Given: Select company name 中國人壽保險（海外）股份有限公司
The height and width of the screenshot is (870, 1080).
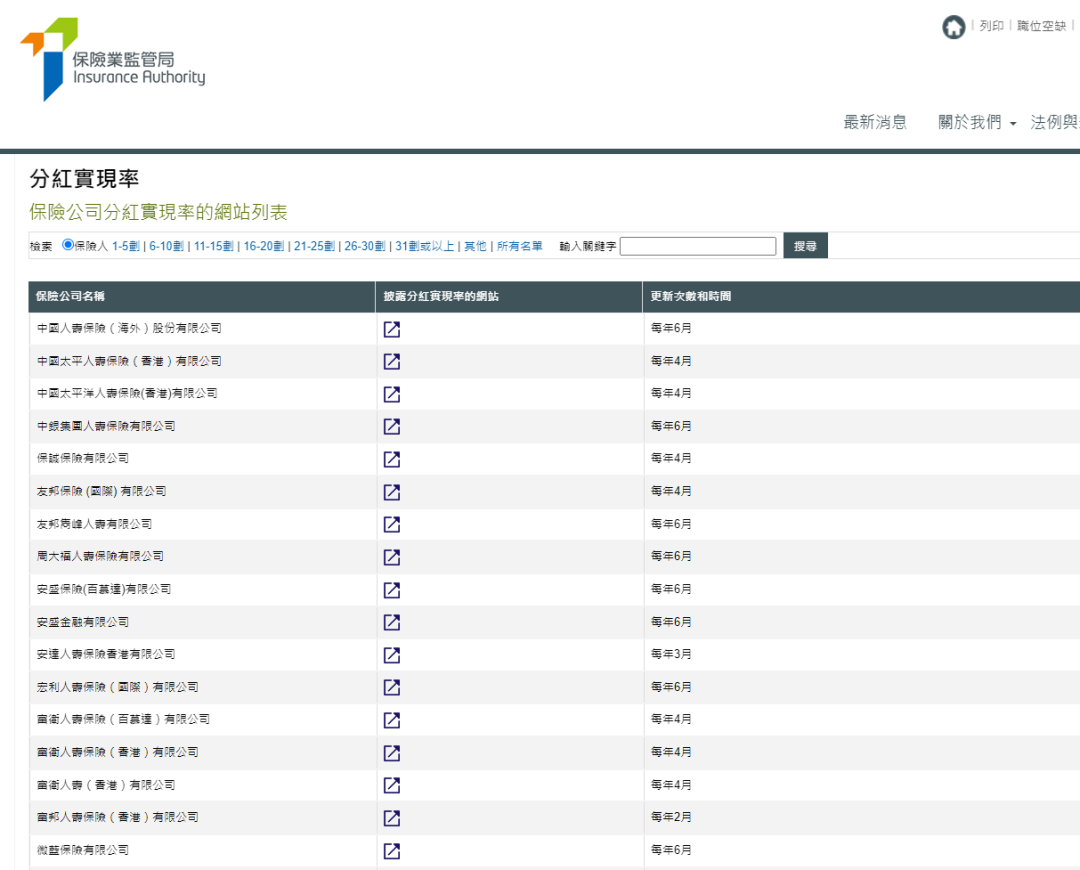Looking at the screenshot, I should click(129, 329).
